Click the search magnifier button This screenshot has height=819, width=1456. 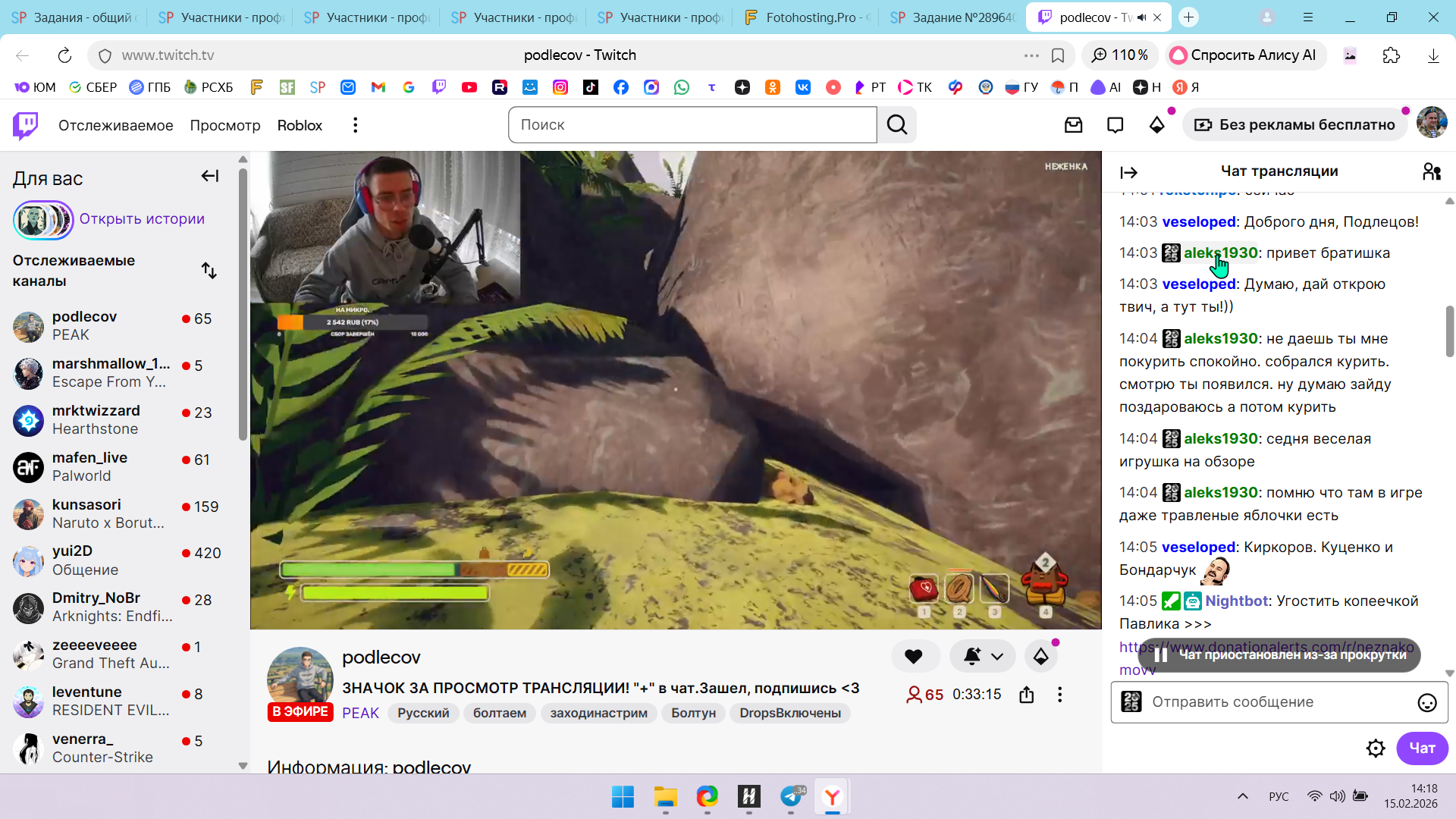click(897, 125)
